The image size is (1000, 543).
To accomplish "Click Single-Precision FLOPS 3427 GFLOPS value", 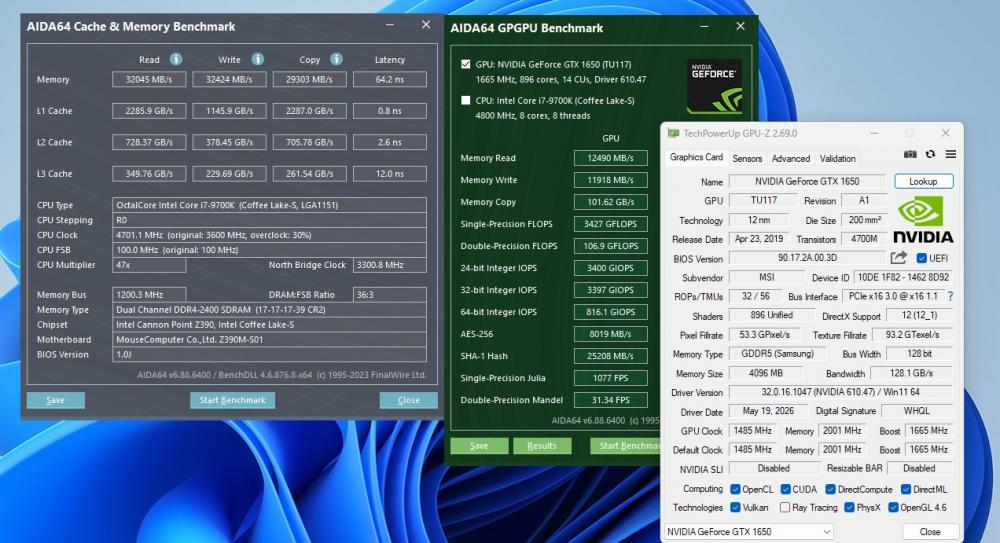I will 610,224.
